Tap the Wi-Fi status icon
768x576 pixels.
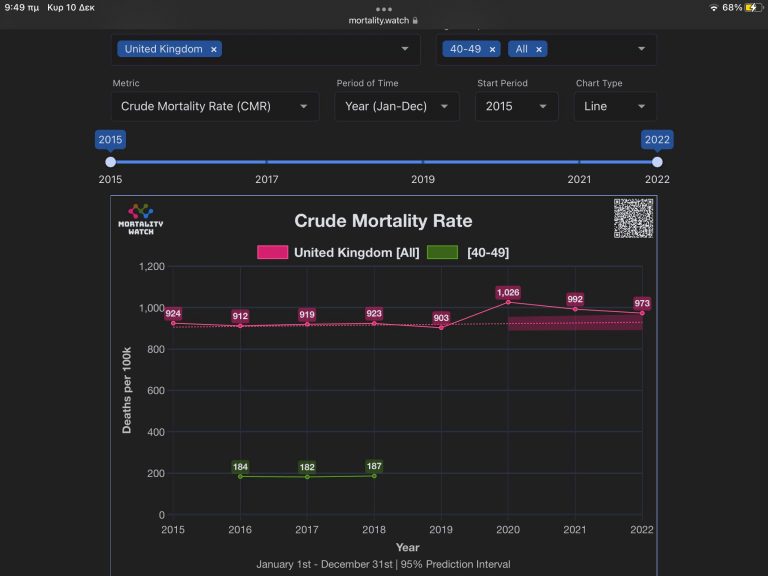click(713, 7)
